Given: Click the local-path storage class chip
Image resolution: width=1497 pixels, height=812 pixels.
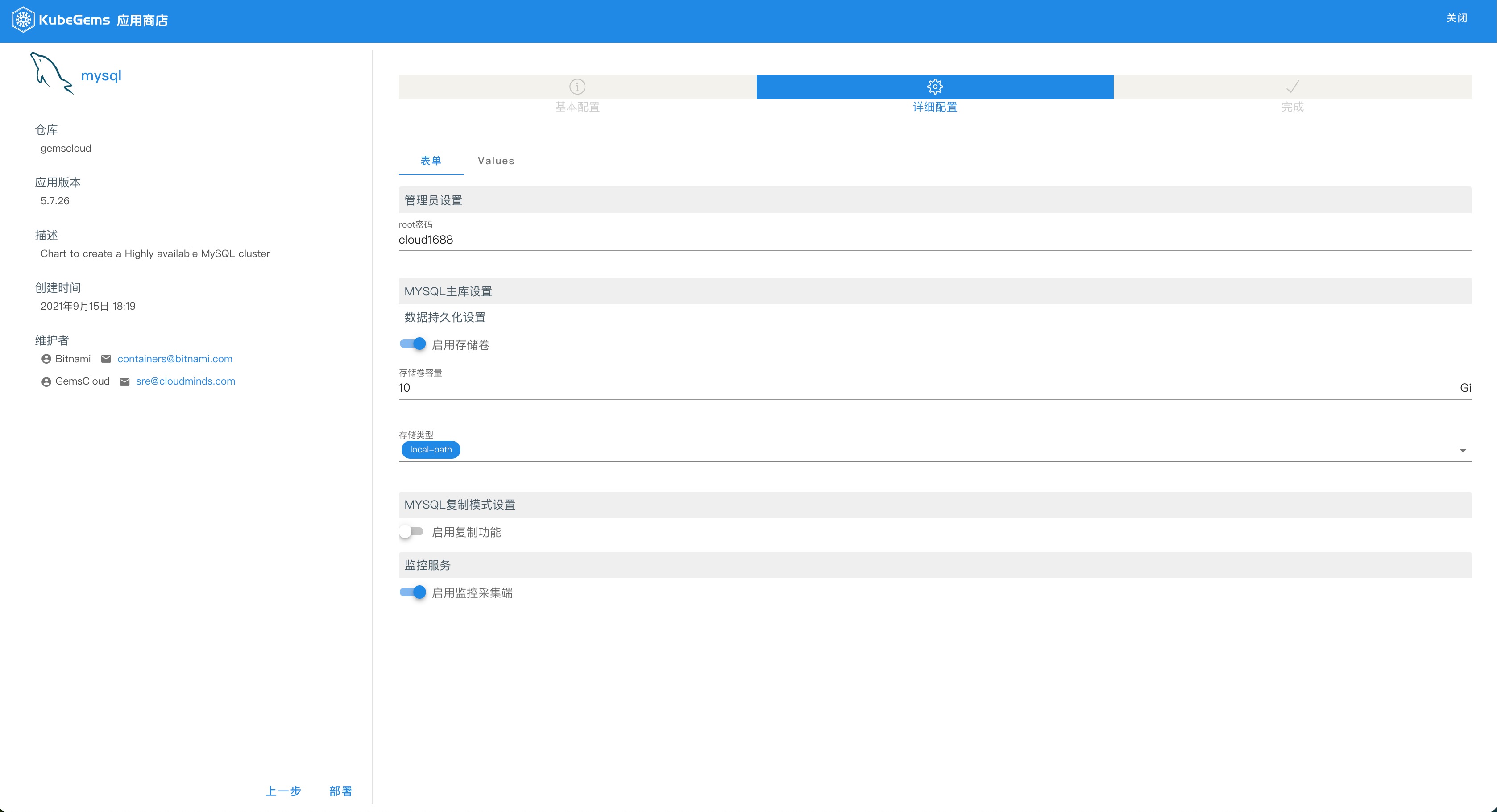Looking at the screenshot, I should [431, 449].
